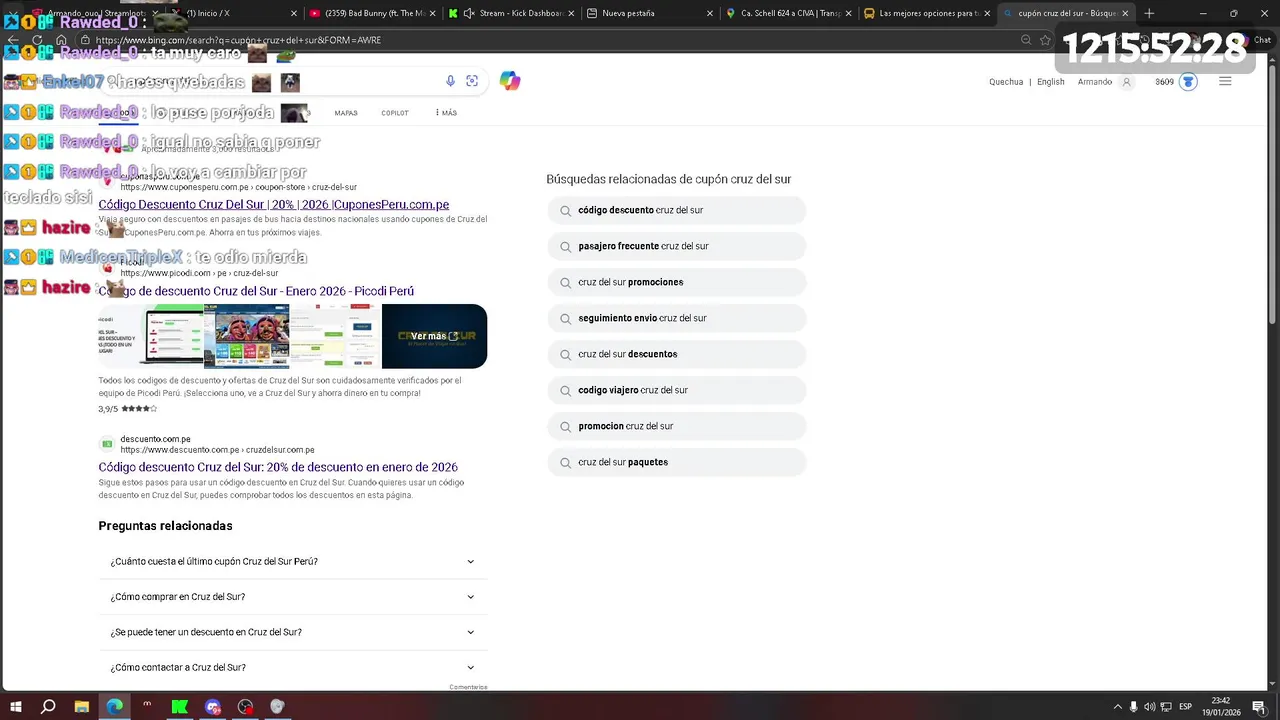Open File Explorer from taskbar

[x=82, y=706]
